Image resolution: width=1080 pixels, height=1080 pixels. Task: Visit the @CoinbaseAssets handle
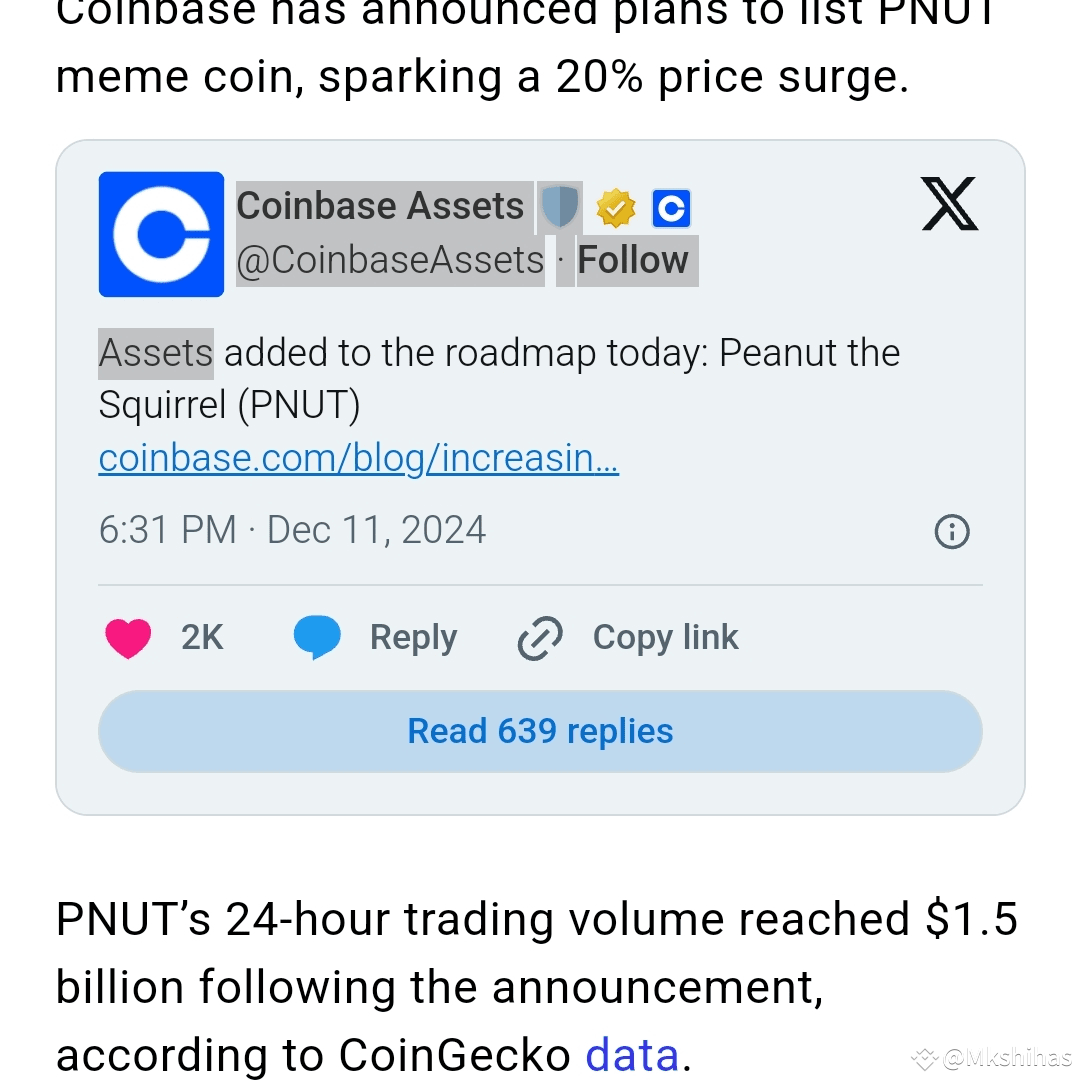tap(389, 259)
